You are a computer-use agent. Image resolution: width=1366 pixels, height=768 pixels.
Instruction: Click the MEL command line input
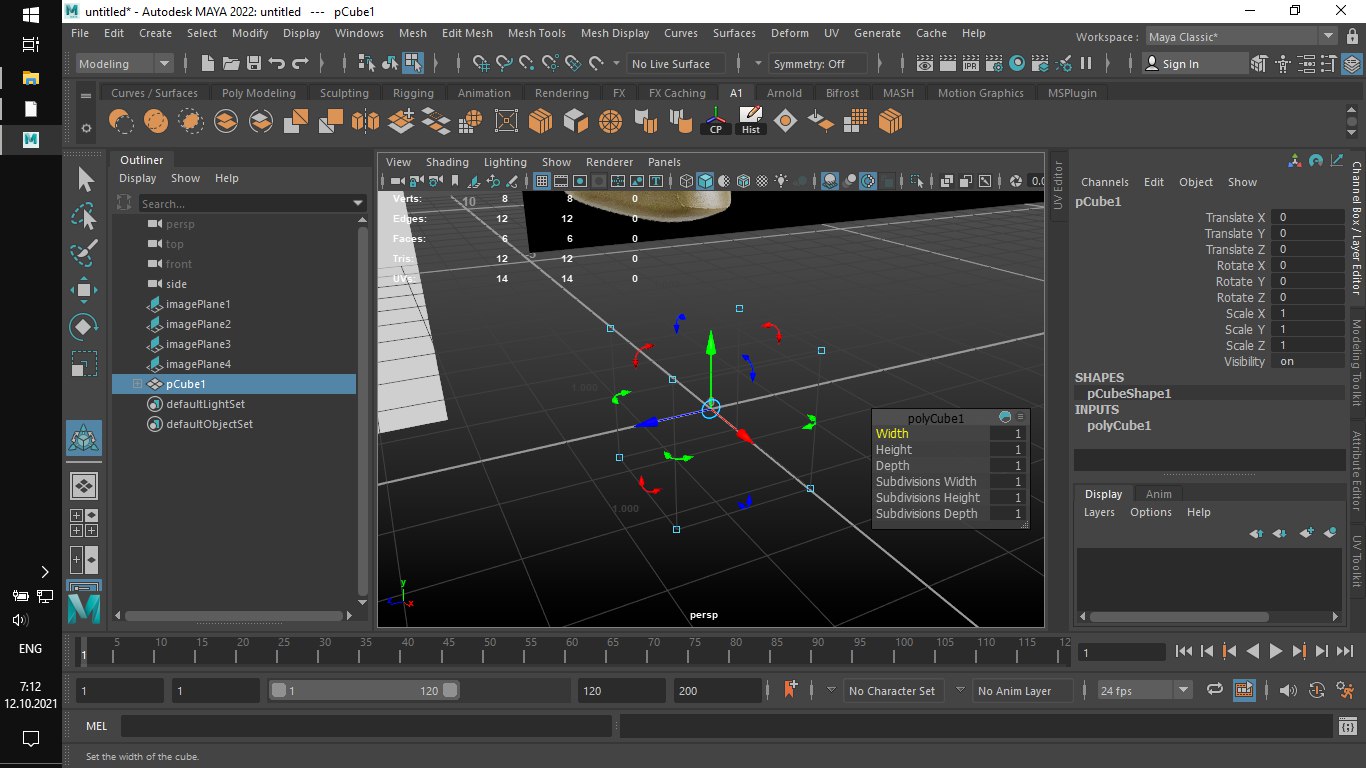click(366, 726)
